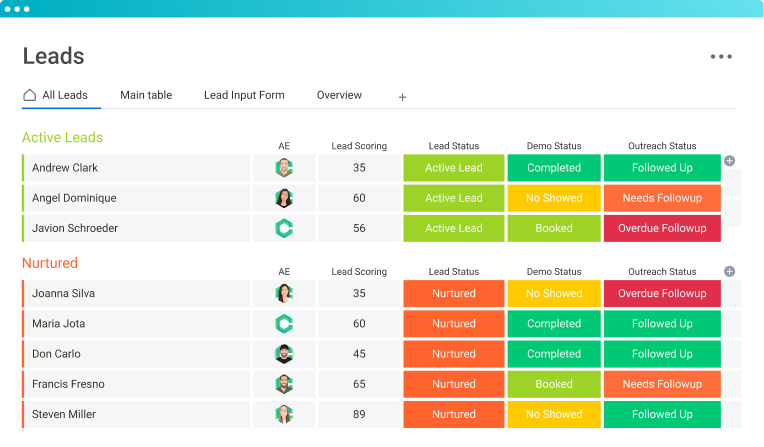Open the Main table tab
Screen dimensions: 764x447
pos(146,95)
